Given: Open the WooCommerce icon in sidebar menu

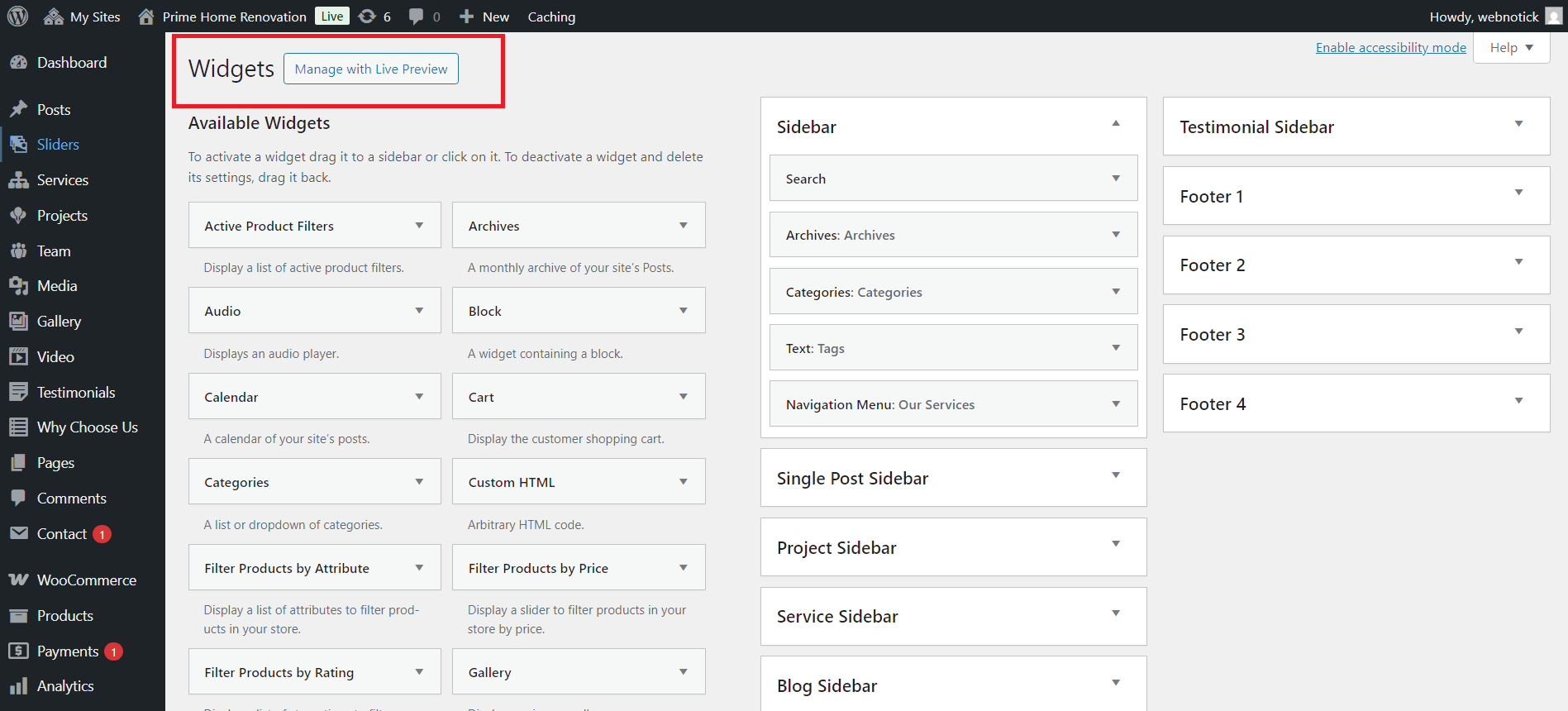Looking at the screenshot, I should [18, 580].
